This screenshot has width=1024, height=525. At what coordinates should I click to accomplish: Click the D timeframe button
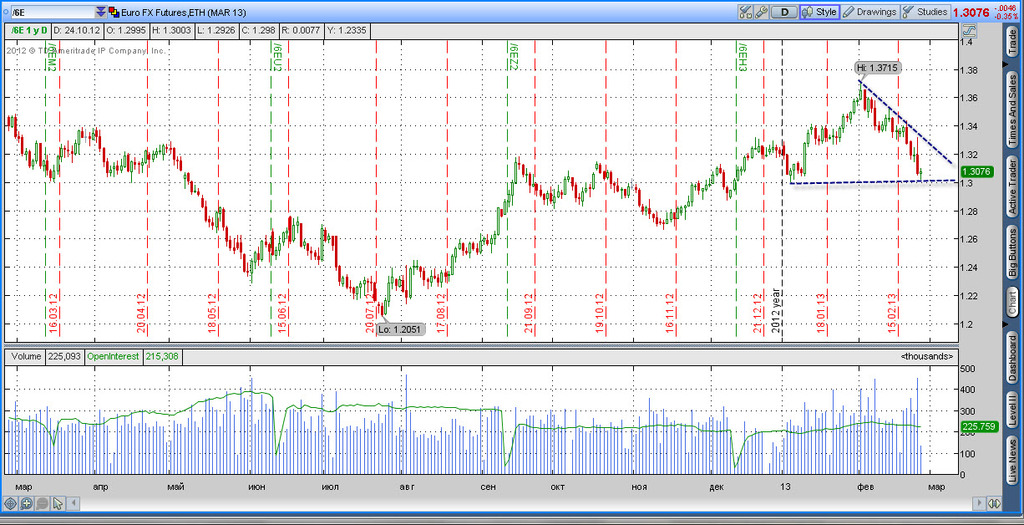784,12
